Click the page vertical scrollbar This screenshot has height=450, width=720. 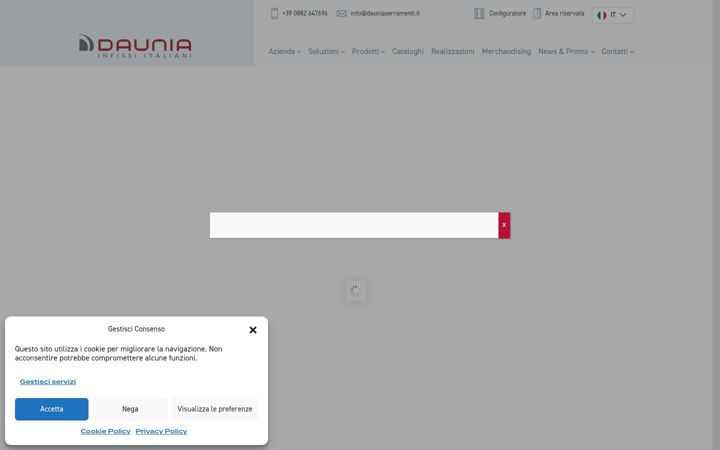coord(716,225)
